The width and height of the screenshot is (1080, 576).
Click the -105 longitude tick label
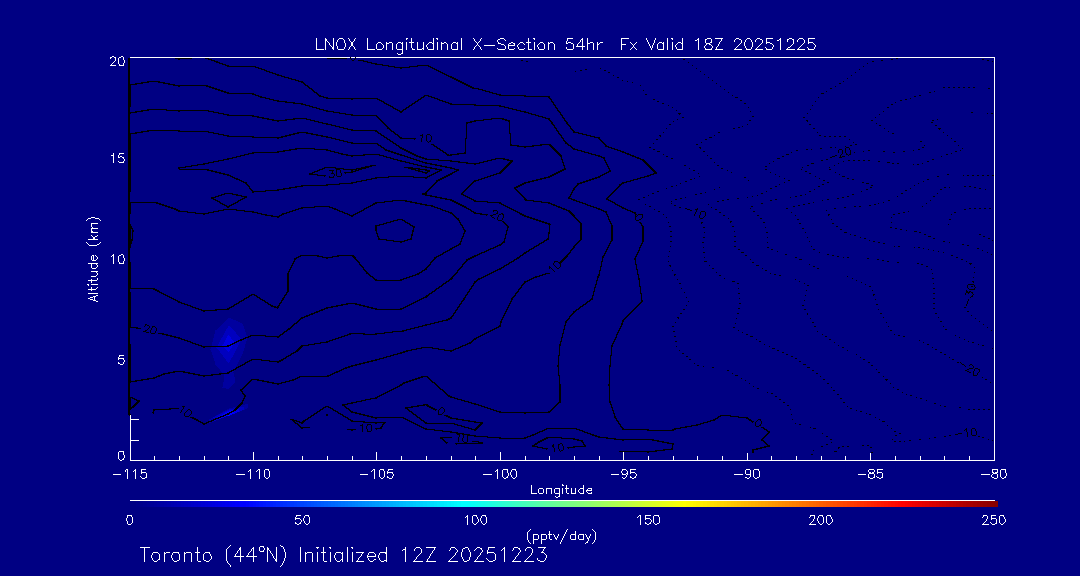click(377, 475)
